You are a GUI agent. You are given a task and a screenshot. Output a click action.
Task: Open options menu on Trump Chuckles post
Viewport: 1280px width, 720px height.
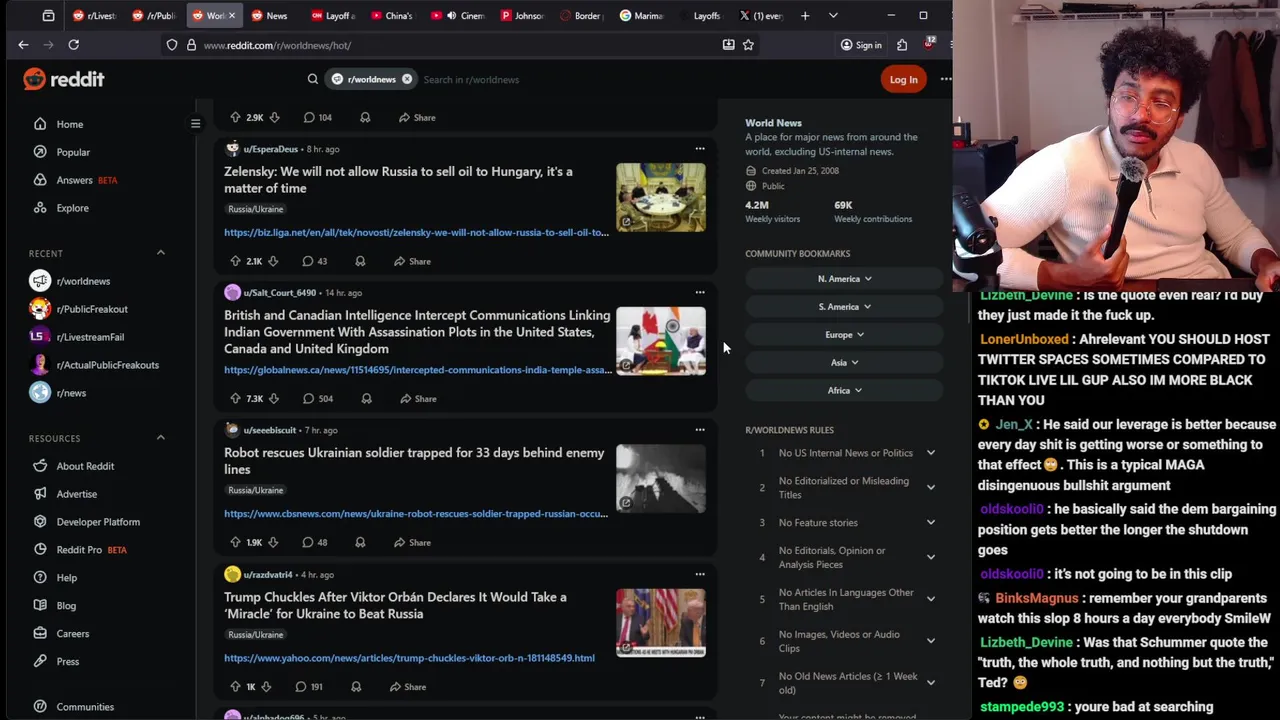pos(700,575)
